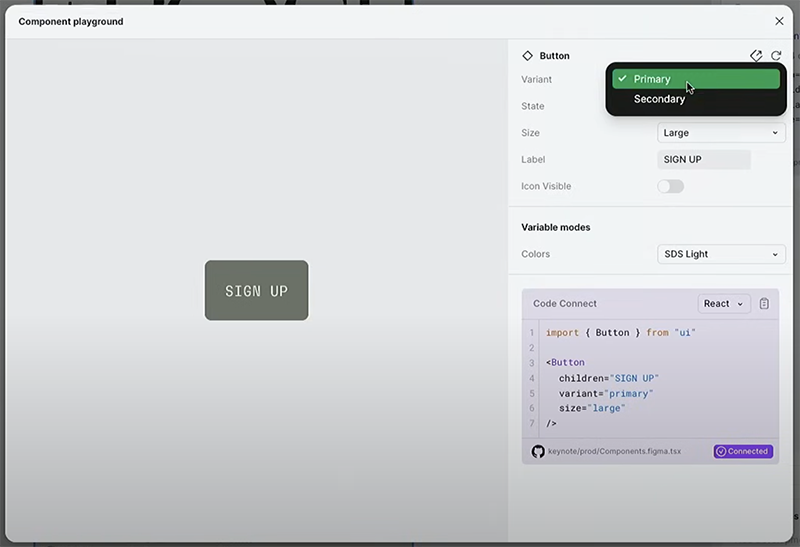Click the Button component name
The height and width of the screenshot is (547, 800).
555,56
